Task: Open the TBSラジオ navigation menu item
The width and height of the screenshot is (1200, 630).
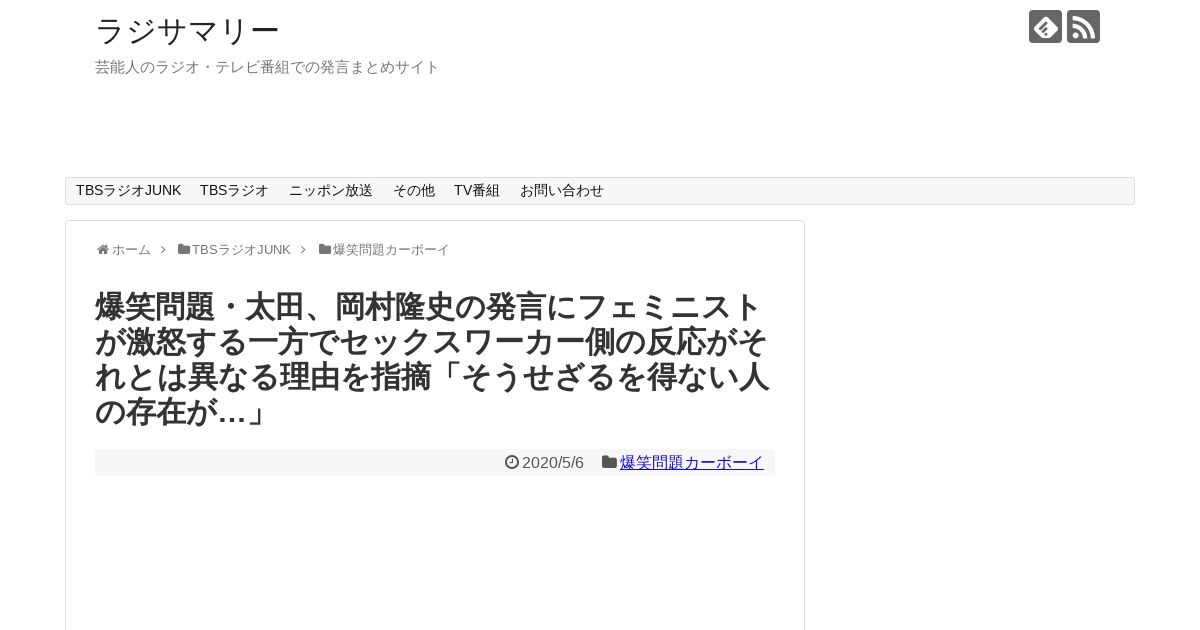Action: click(x=234, y=191)
